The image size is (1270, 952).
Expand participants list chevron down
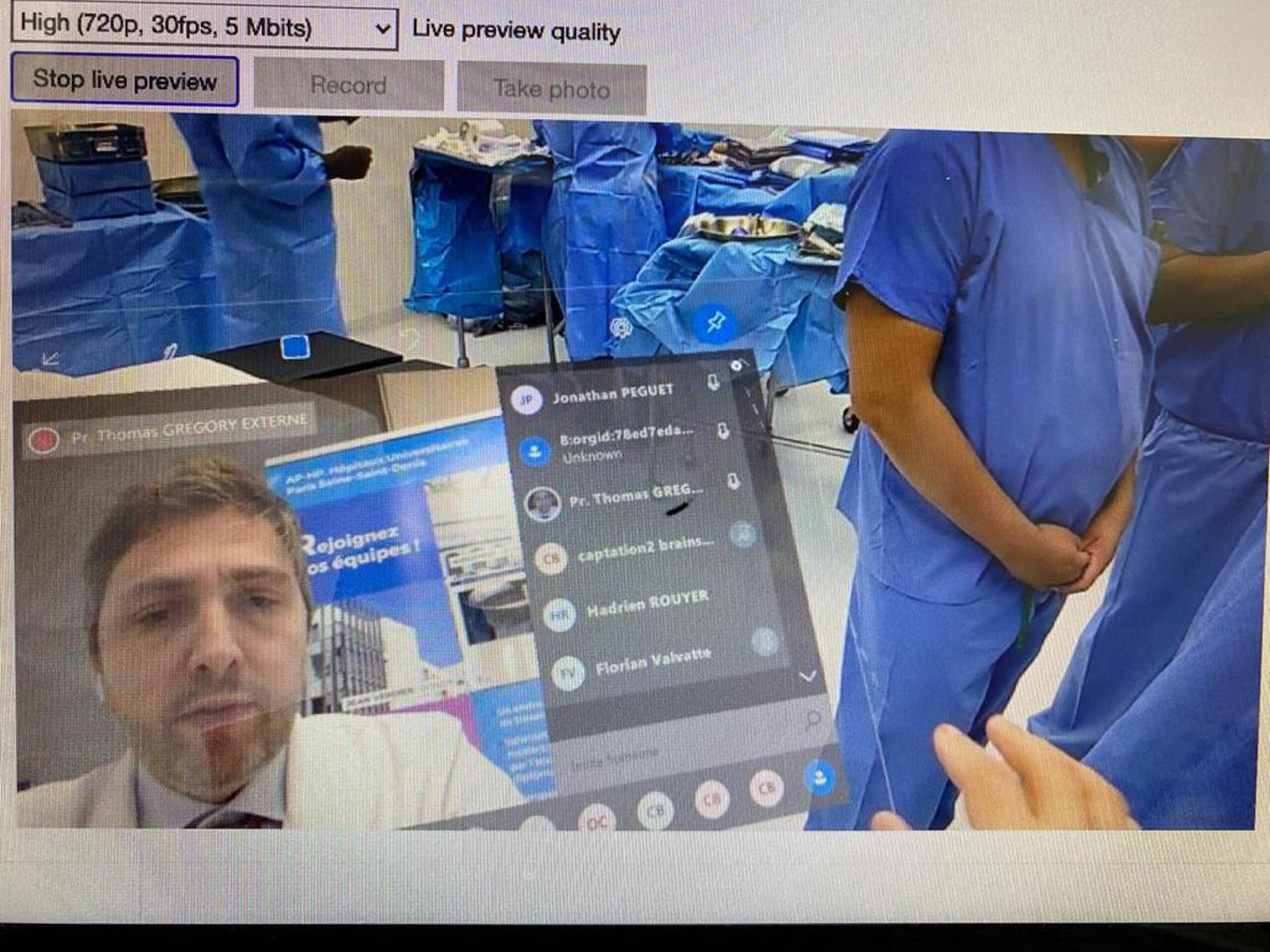(x=807, y=677)
